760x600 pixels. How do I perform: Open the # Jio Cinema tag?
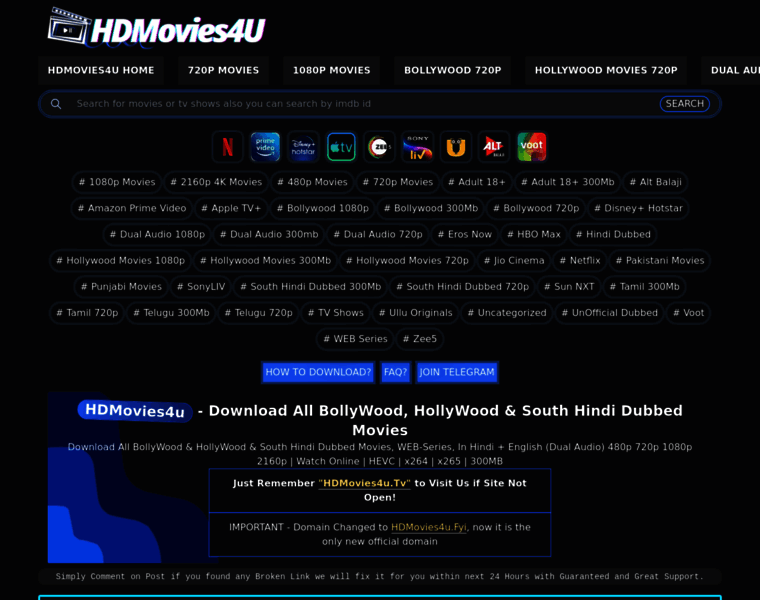click(514, 261)
